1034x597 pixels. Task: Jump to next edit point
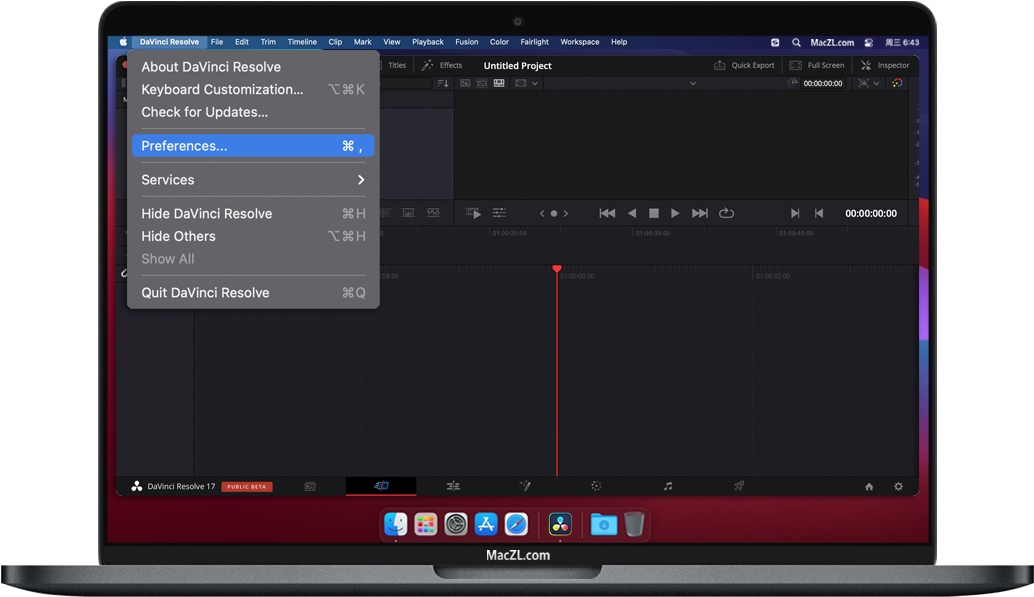tap(795, 213)
